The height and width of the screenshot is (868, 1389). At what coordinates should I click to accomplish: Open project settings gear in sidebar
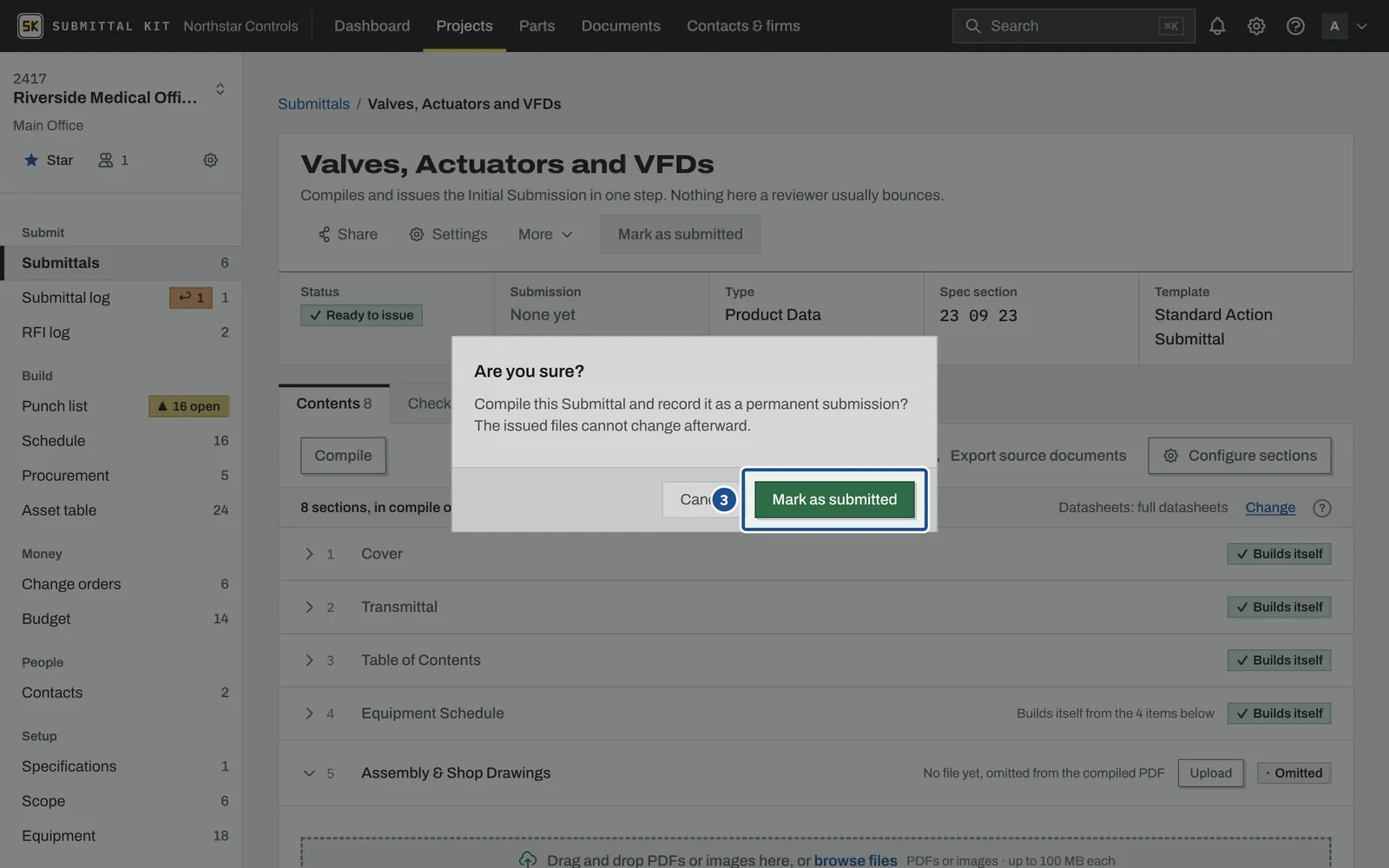(x=210, y=160)
